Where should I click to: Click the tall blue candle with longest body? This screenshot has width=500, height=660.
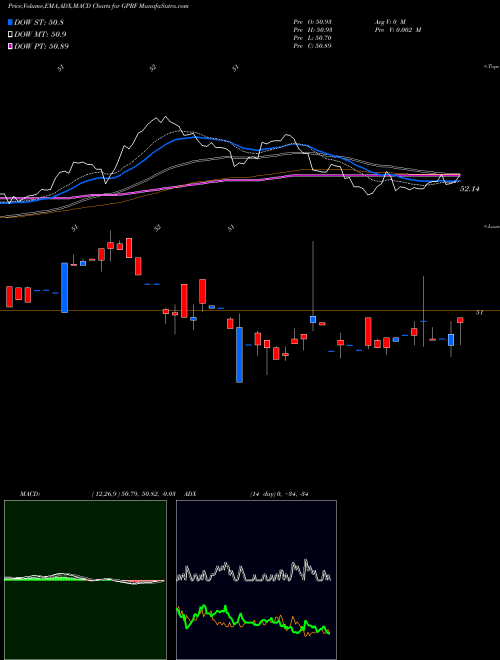(x=239, y=355)
